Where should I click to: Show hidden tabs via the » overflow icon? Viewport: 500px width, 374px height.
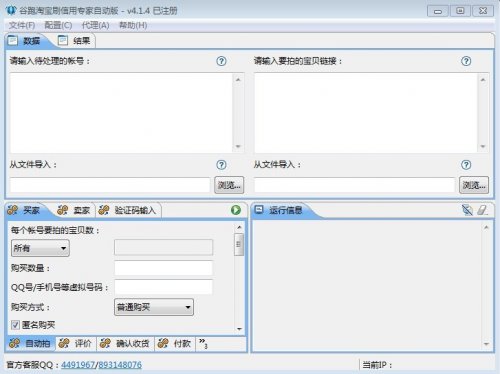(203, 343)
